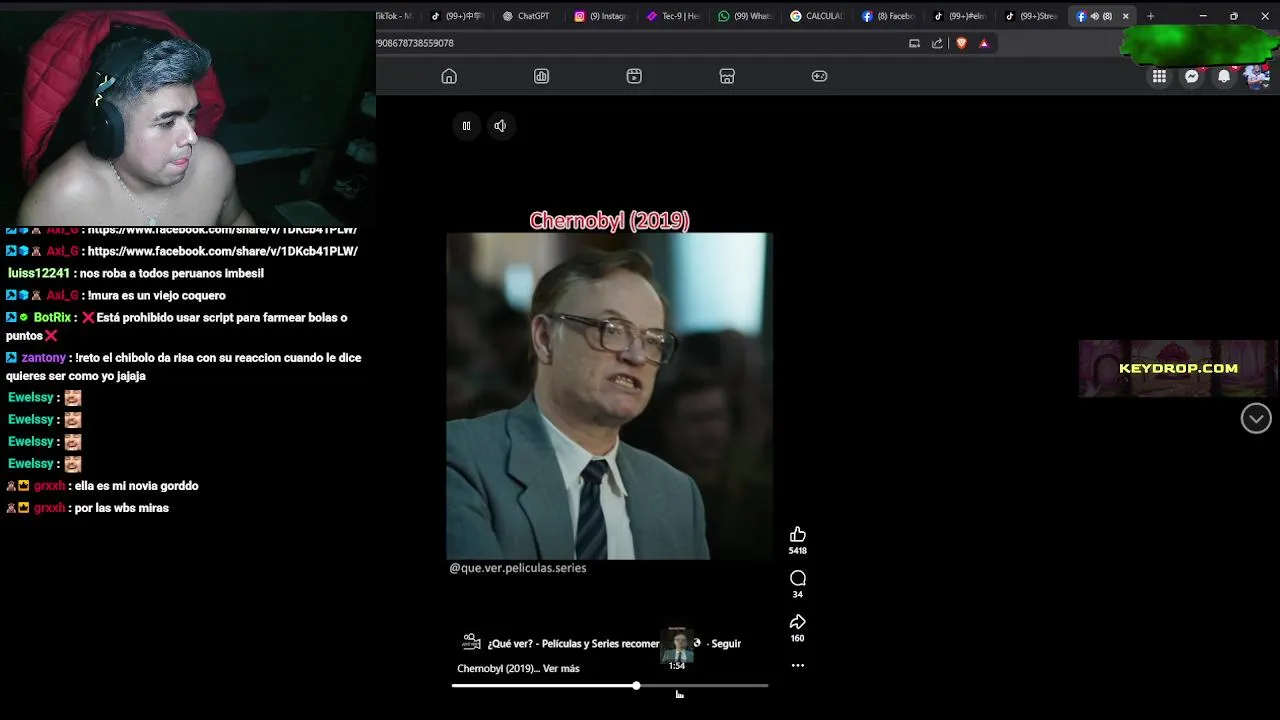Open Facebook Messenger chats
Viewport: 1280px width, 720px height.
coord(1192,76)
